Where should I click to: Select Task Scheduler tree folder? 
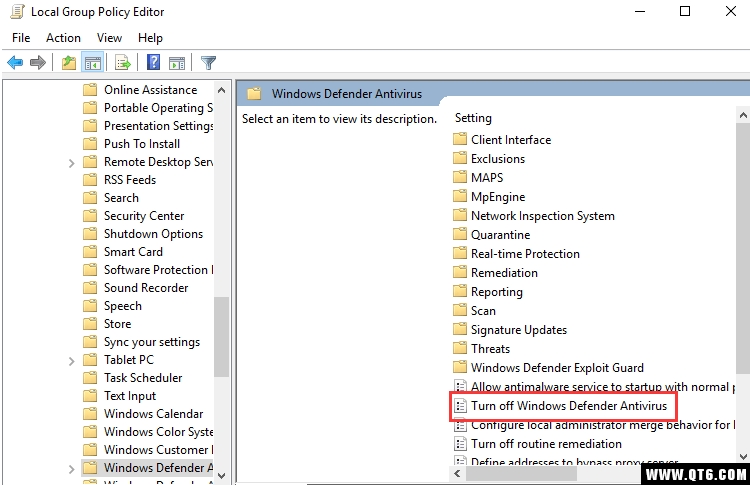132,378
